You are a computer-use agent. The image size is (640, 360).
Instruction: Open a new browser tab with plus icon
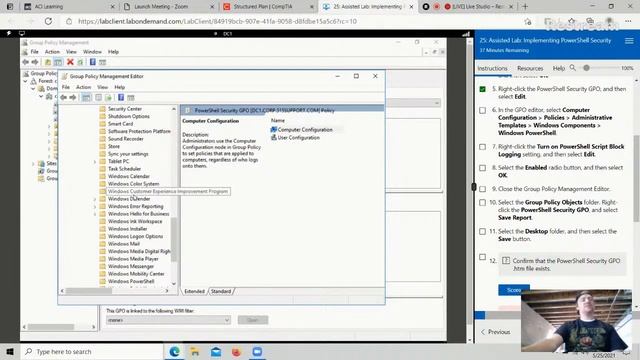[x=525, y=7]
